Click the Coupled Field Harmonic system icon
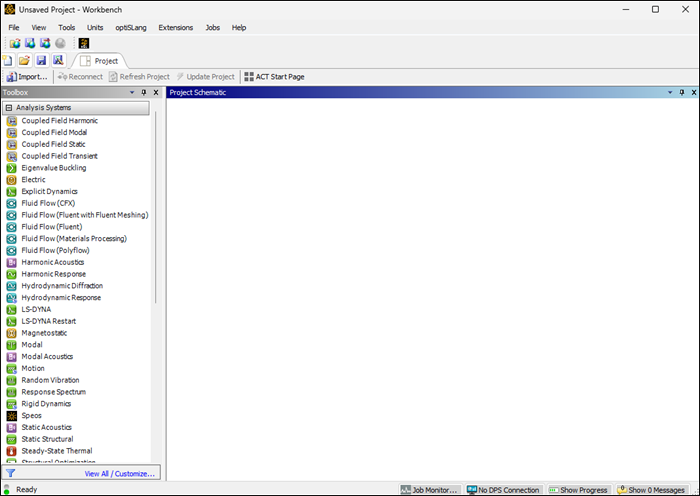 point(12,121)
